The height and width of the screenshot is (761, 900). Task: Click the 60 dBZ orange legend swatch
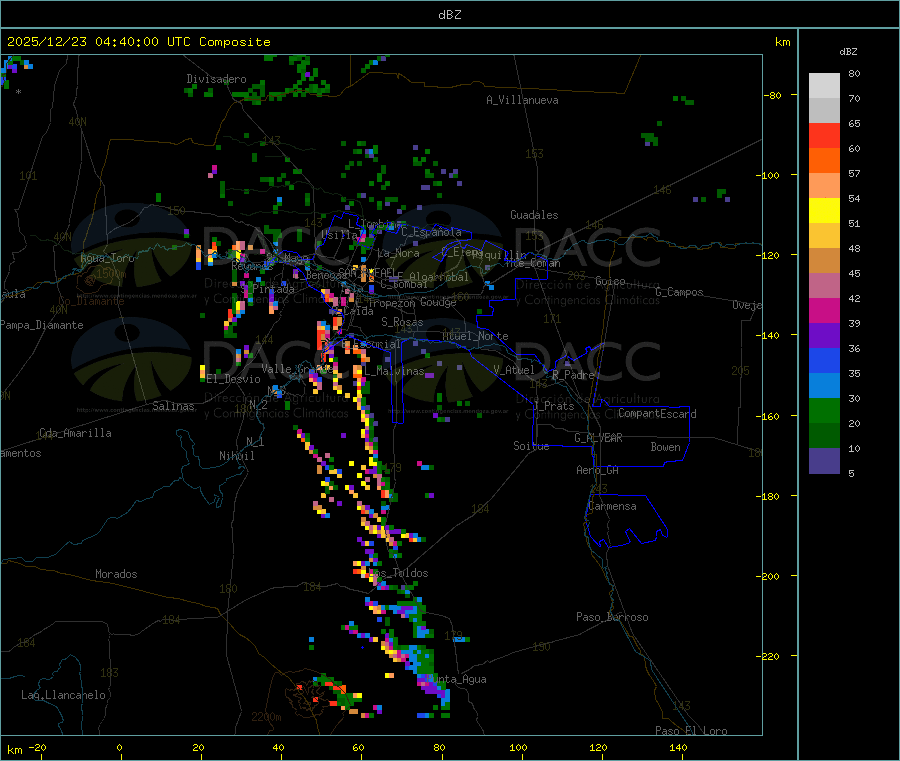pos(824,161)
